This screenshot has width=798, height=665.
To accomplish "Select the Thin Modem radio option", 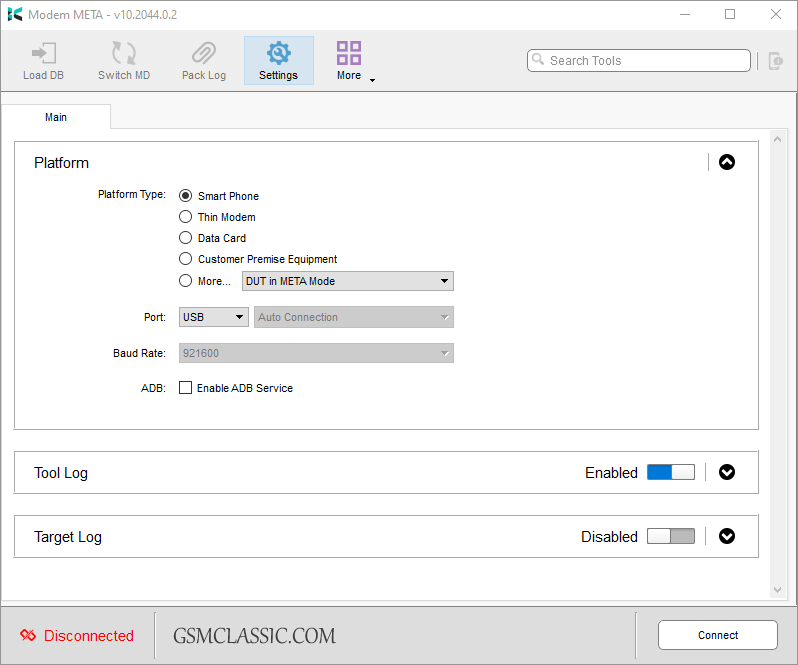I will click(x=185, y=217).
